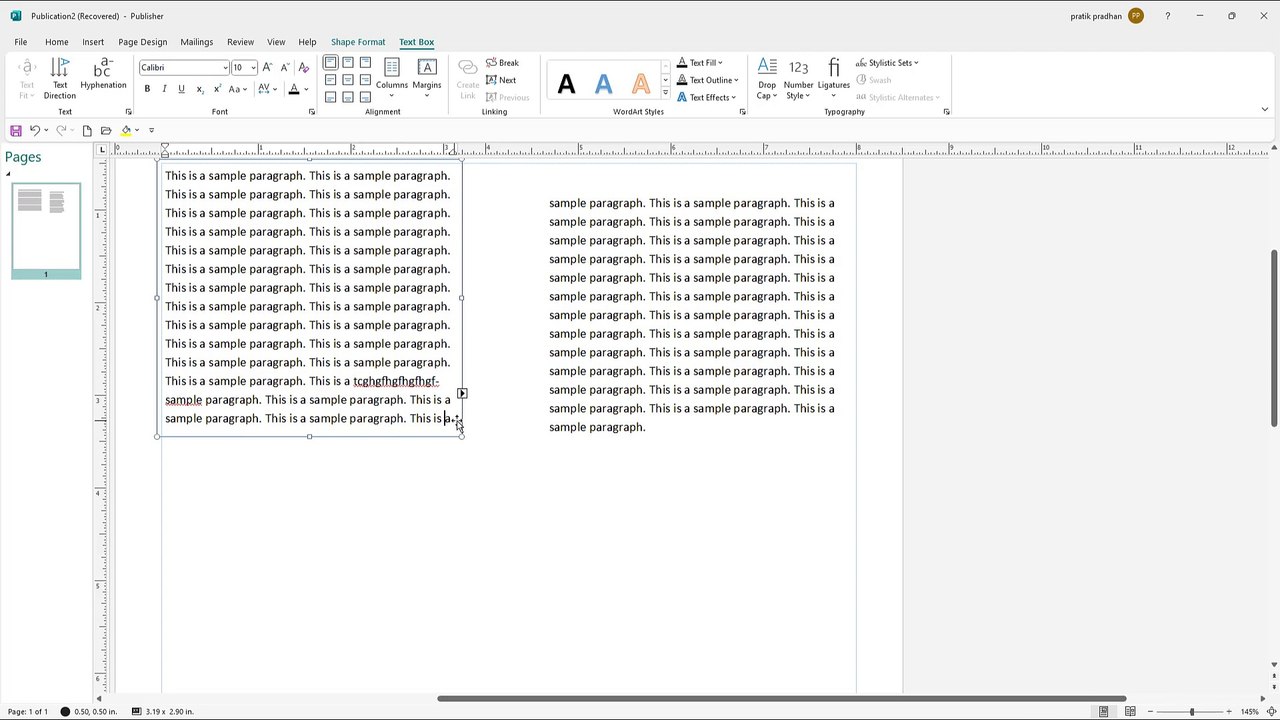Open the Typography group dialog launcher

[x=946, y=112]
